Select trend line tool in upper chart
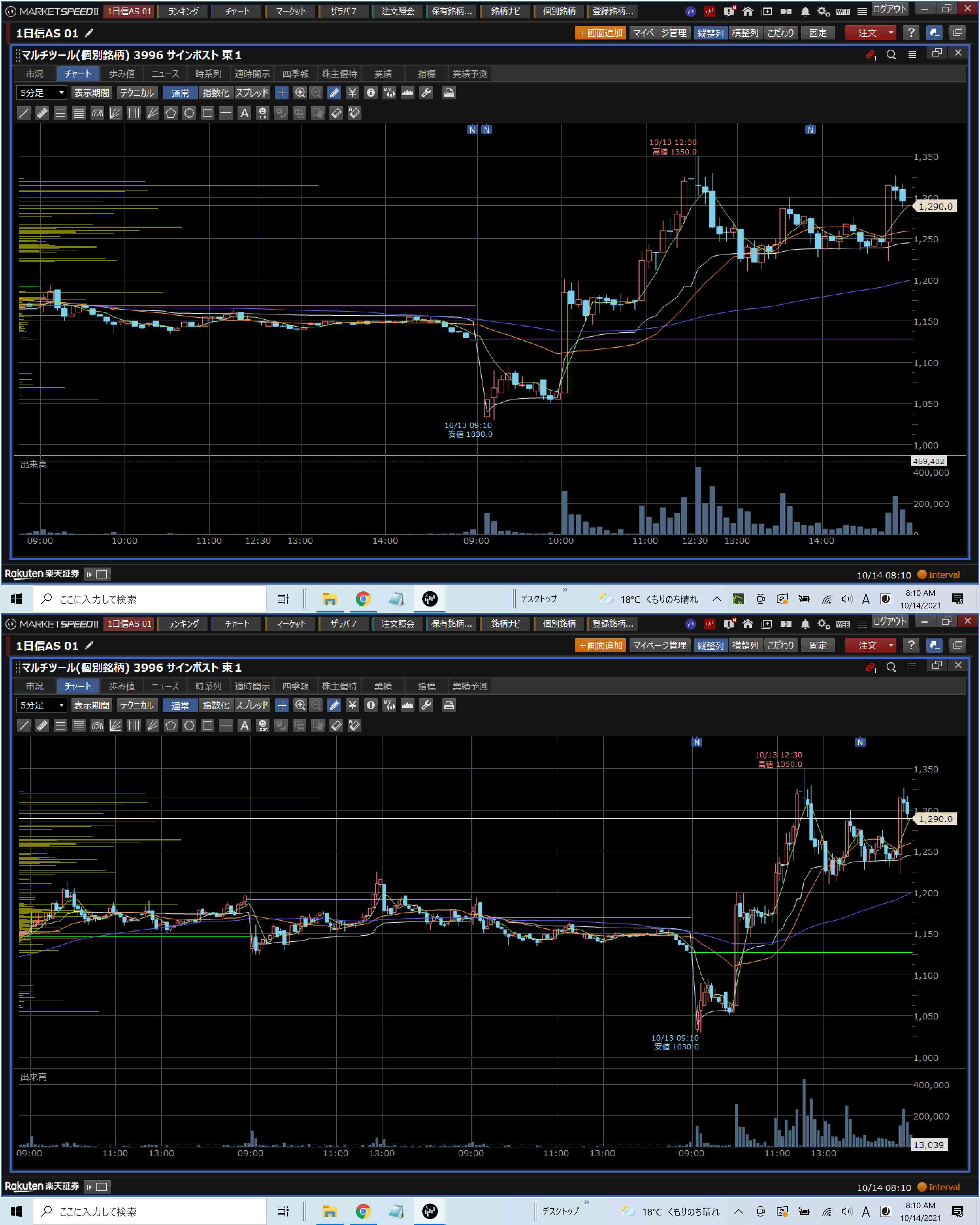The height and width of the screenshot is (1225, 980). (24, 113)
